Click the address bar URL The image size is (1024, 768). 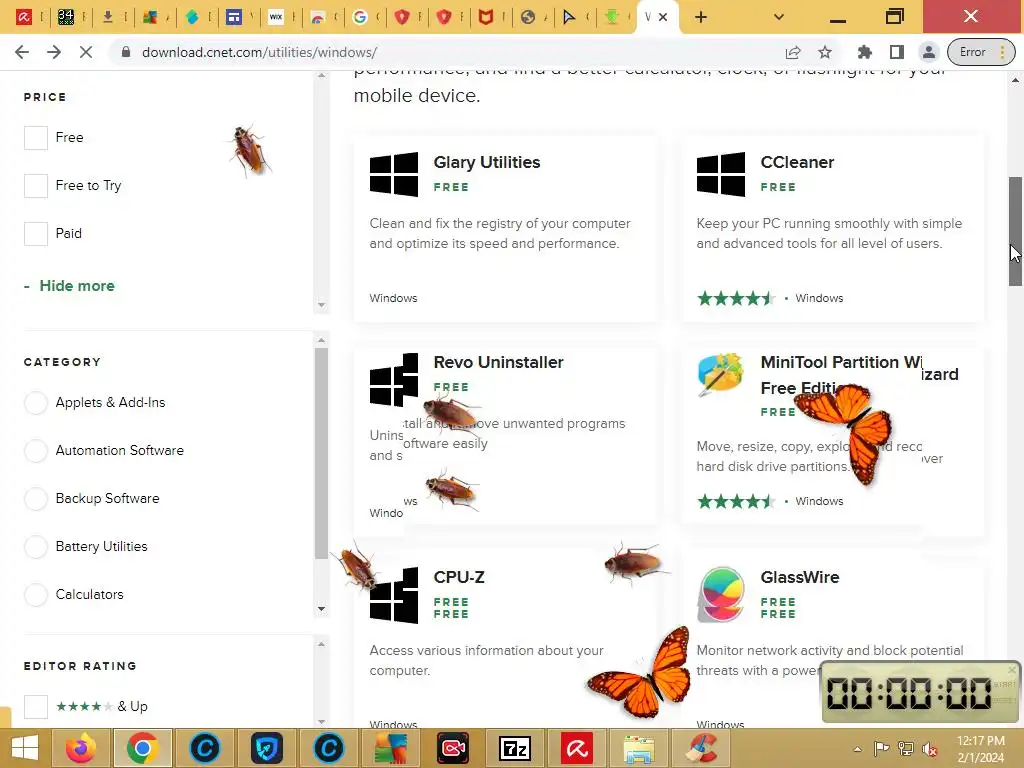point(259,52)
